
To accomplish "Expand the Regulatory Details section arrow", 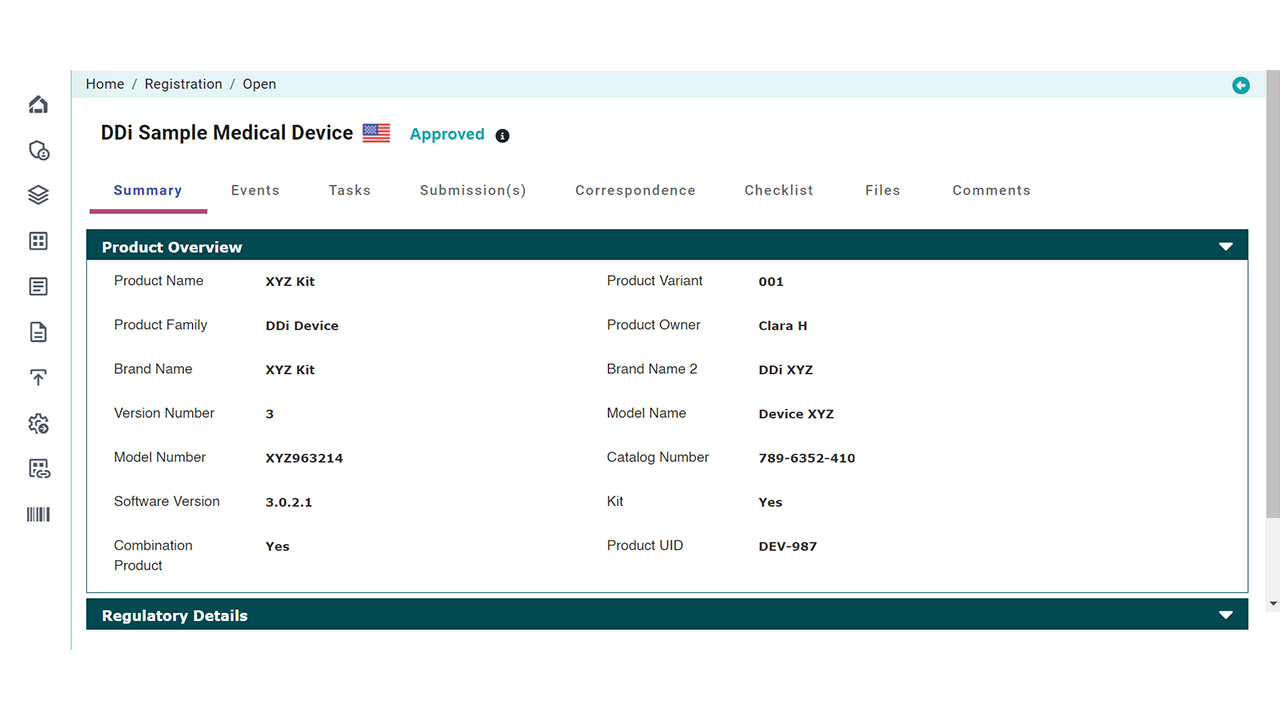I will click(1225, 615).
